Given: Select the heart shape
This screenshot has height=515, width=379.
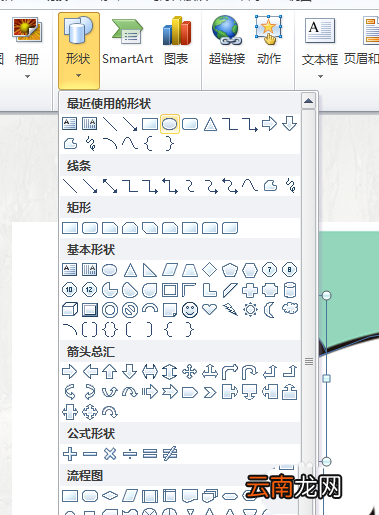Looking at the screenshot, I should pyautogui.click(x=210, y=309).
